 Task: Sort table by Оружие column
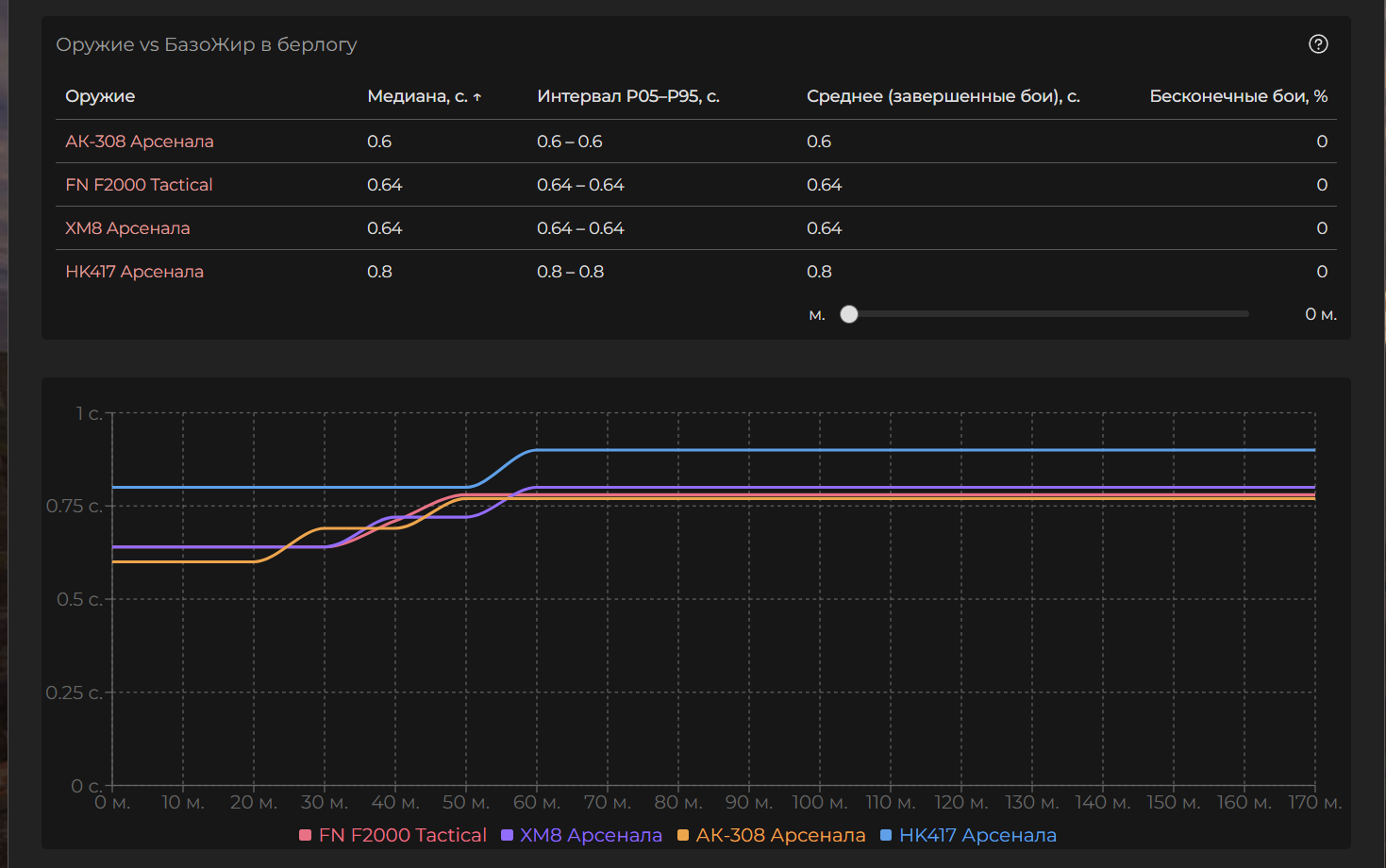pyautogui.click(x=100, y=96)
